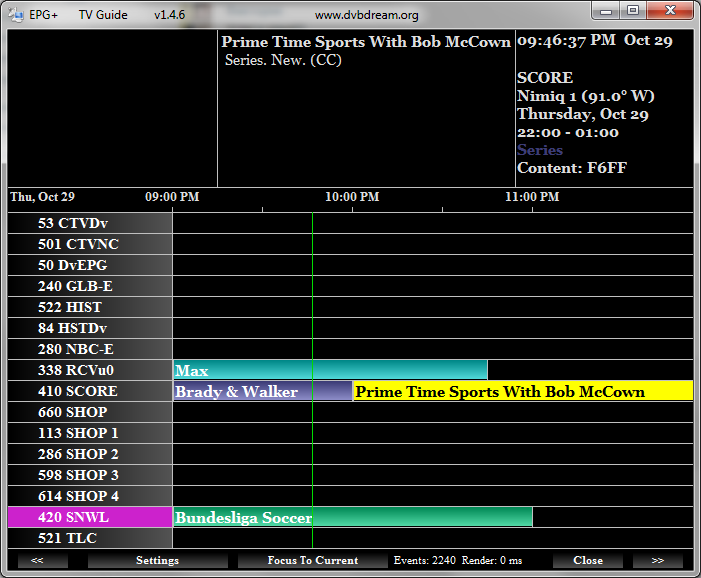Viewport: 701px width, 578px height.
Task: Click the EPG+ app icon in title bar
Action: (16, 15)
